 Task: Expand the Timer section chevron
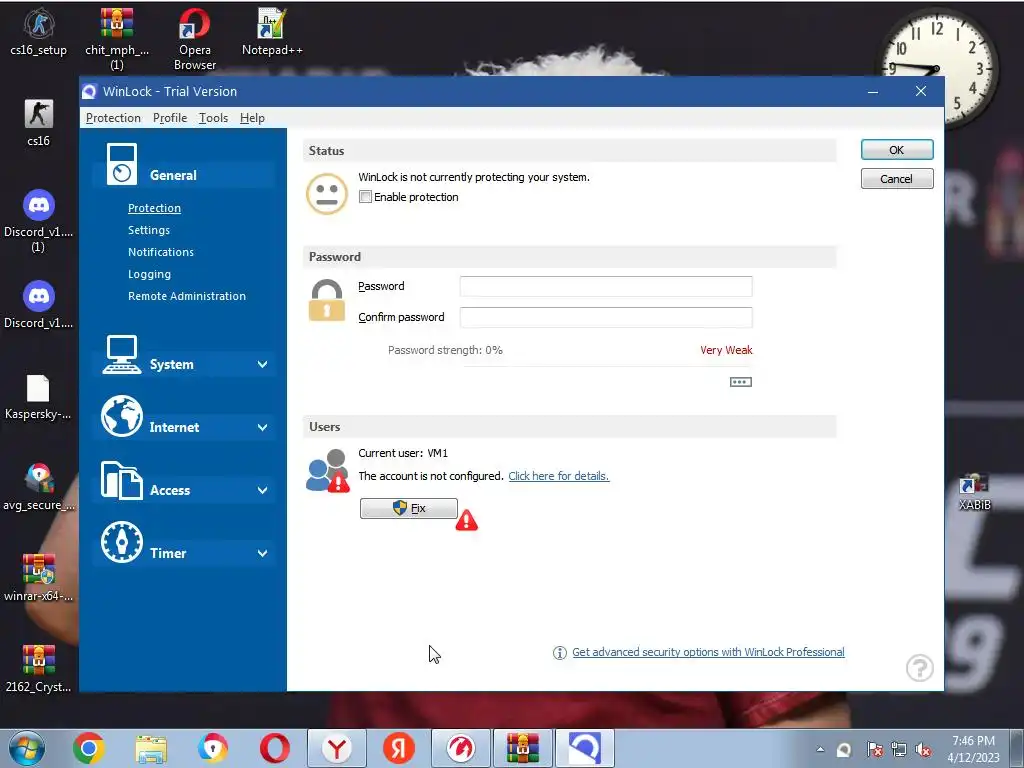(263, 553)
